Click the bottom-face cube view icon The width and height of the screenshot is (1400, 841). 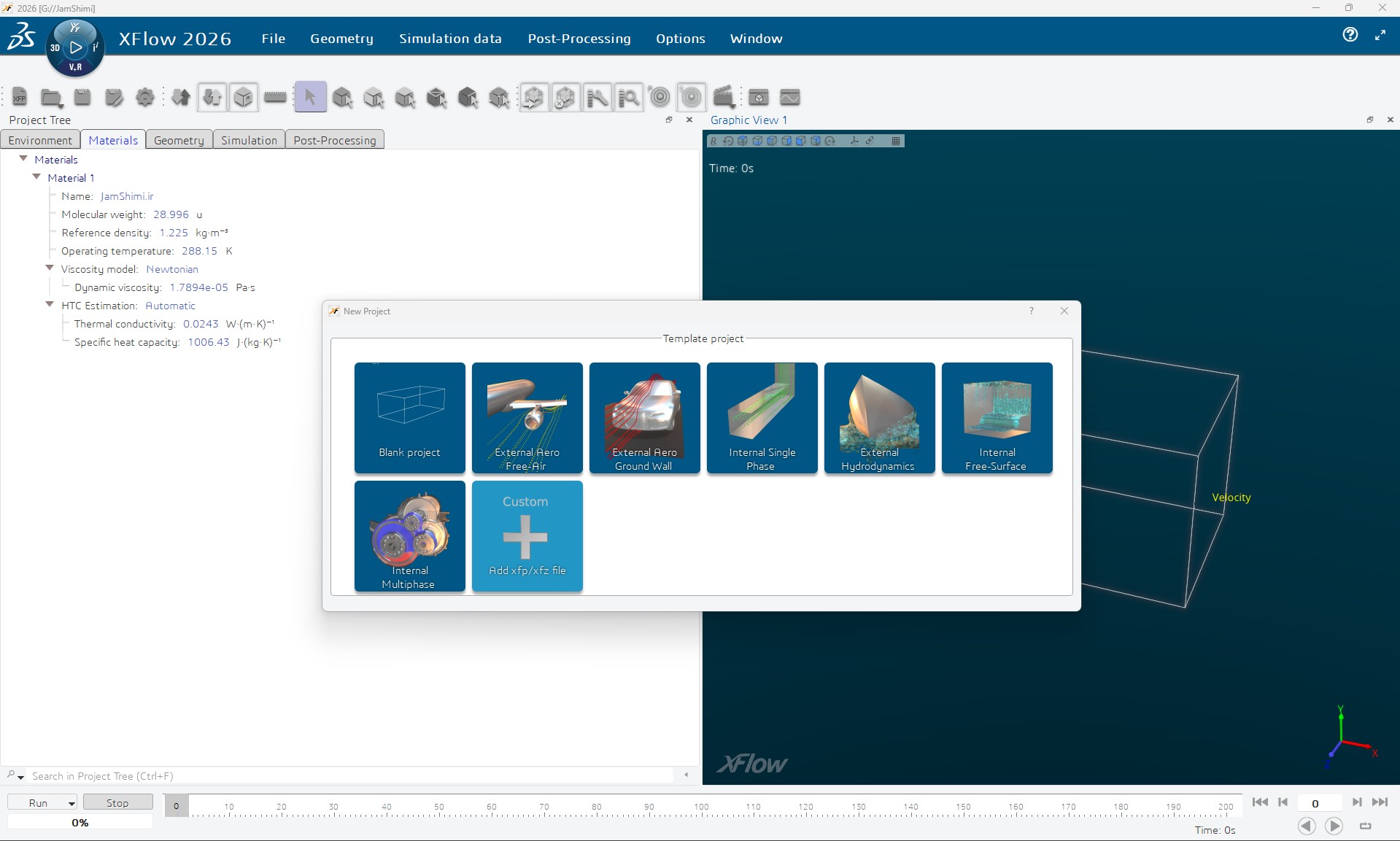757,141
